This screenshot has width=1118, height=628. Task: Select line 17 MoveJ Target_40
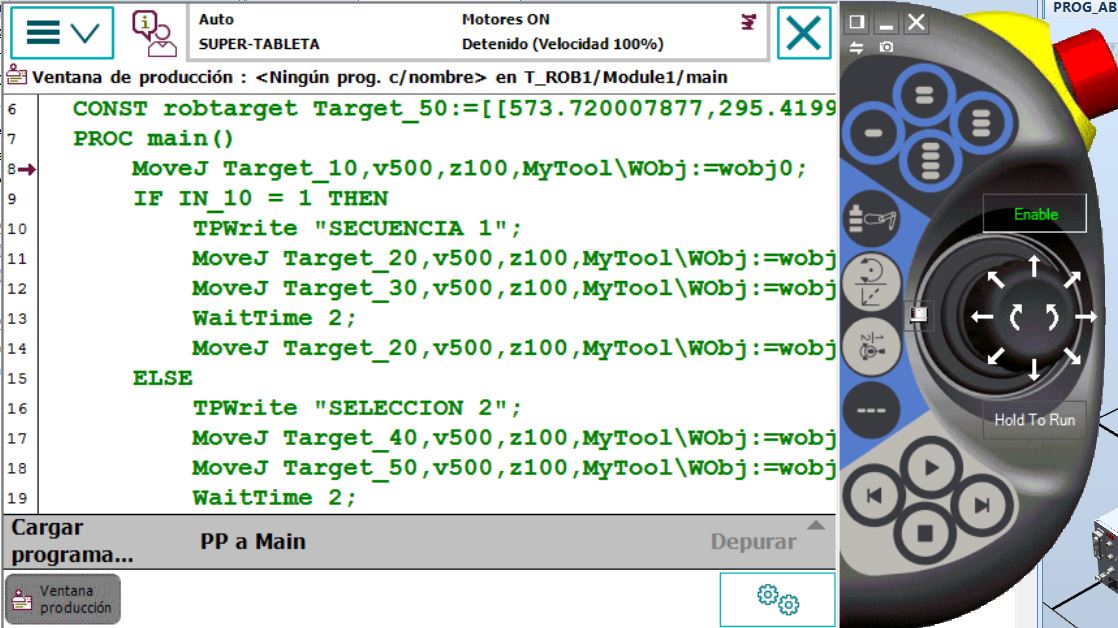pos(513,438)
